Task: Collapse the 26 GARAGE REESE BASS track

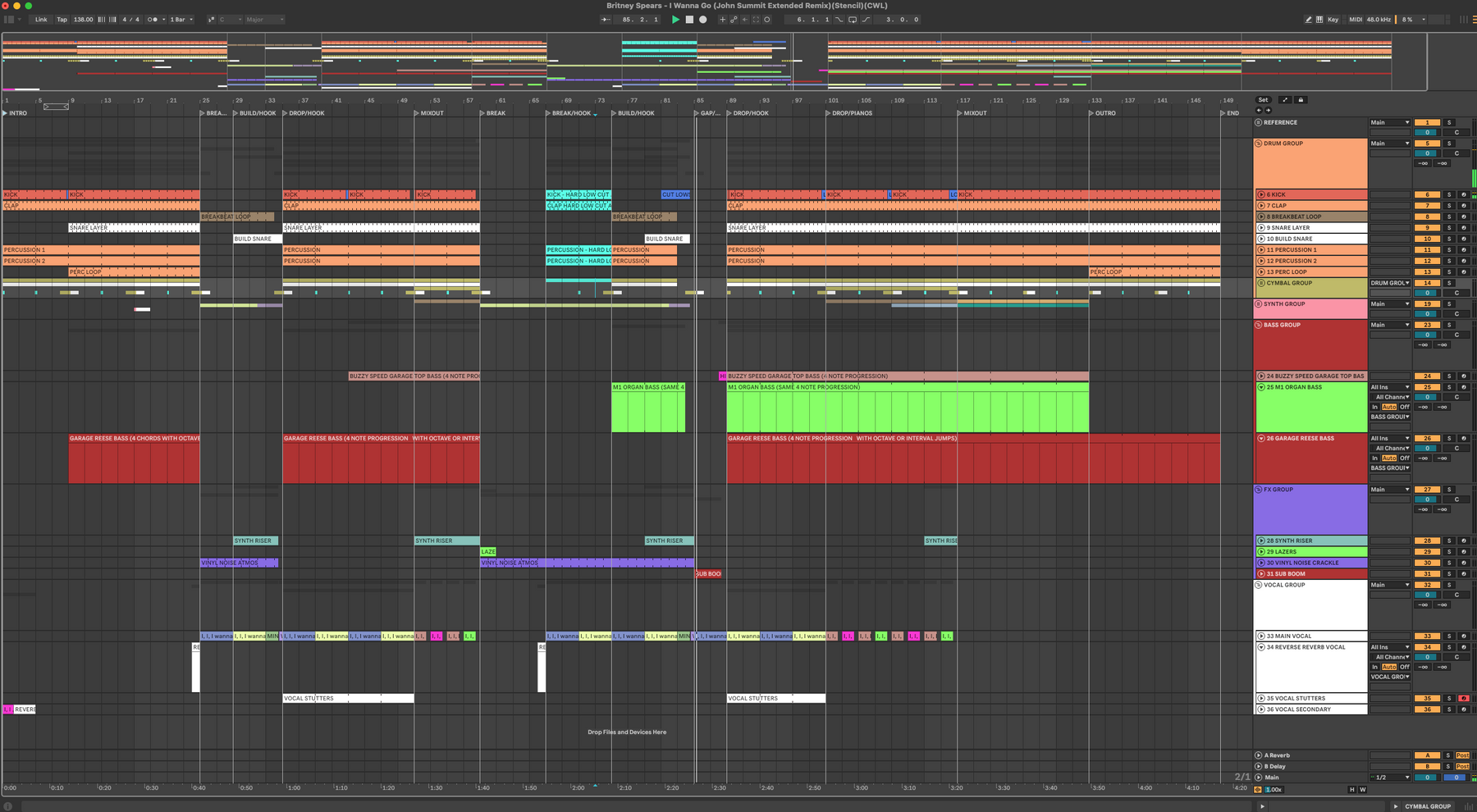Action: (1261, 439)
